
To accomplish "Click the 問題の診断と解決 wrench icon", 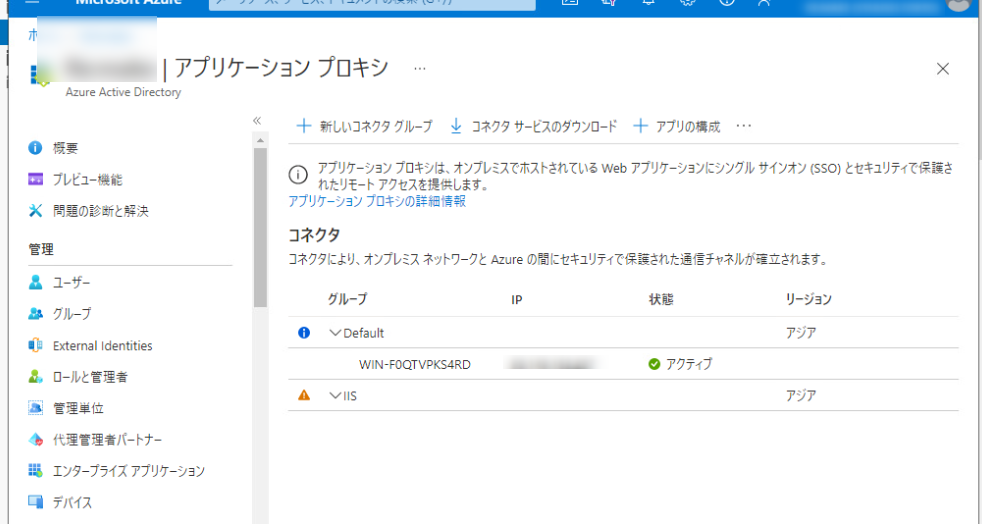I will tap(36, 211).
